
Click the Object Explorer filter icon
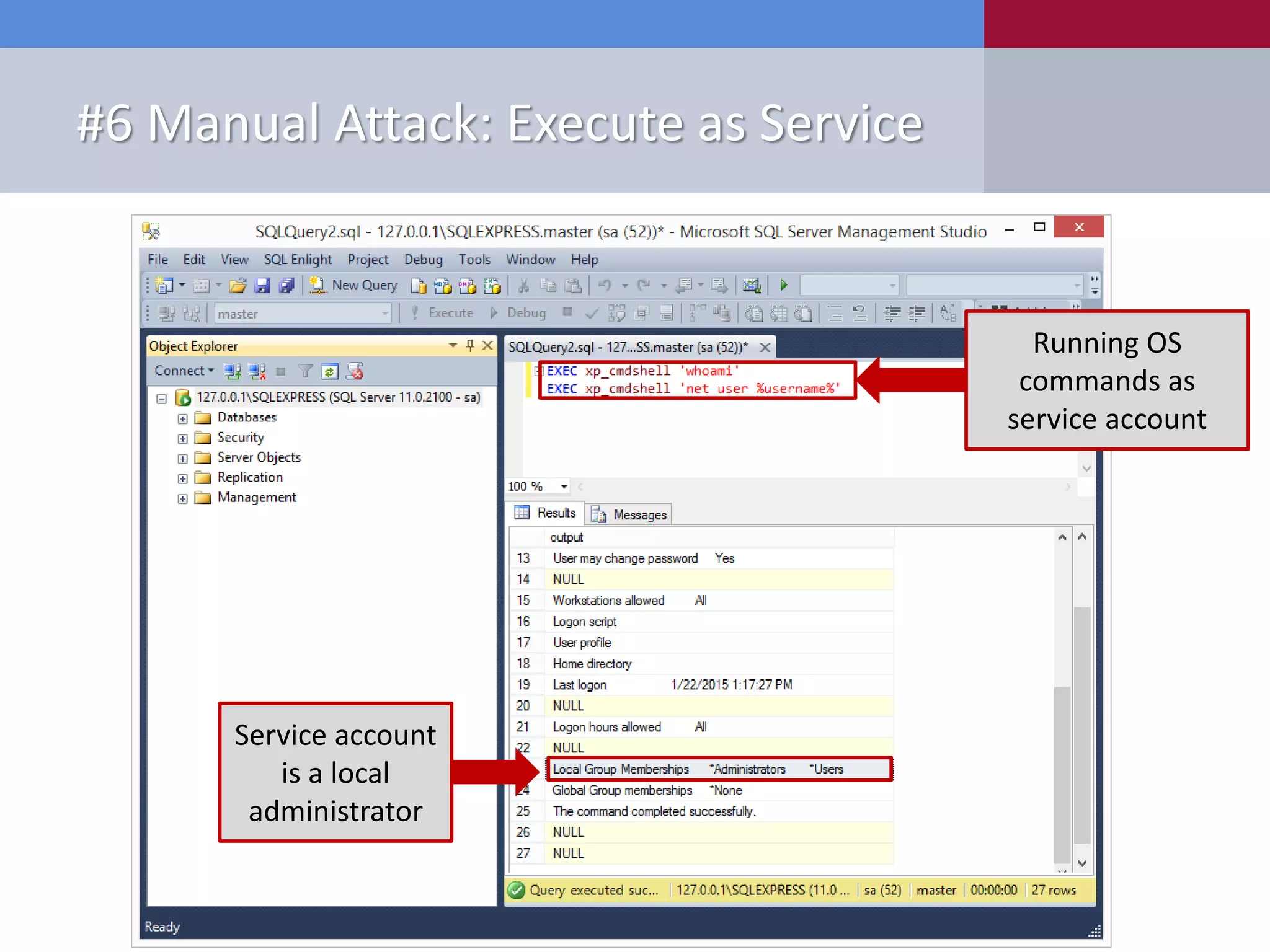click(x=304, y=371)
